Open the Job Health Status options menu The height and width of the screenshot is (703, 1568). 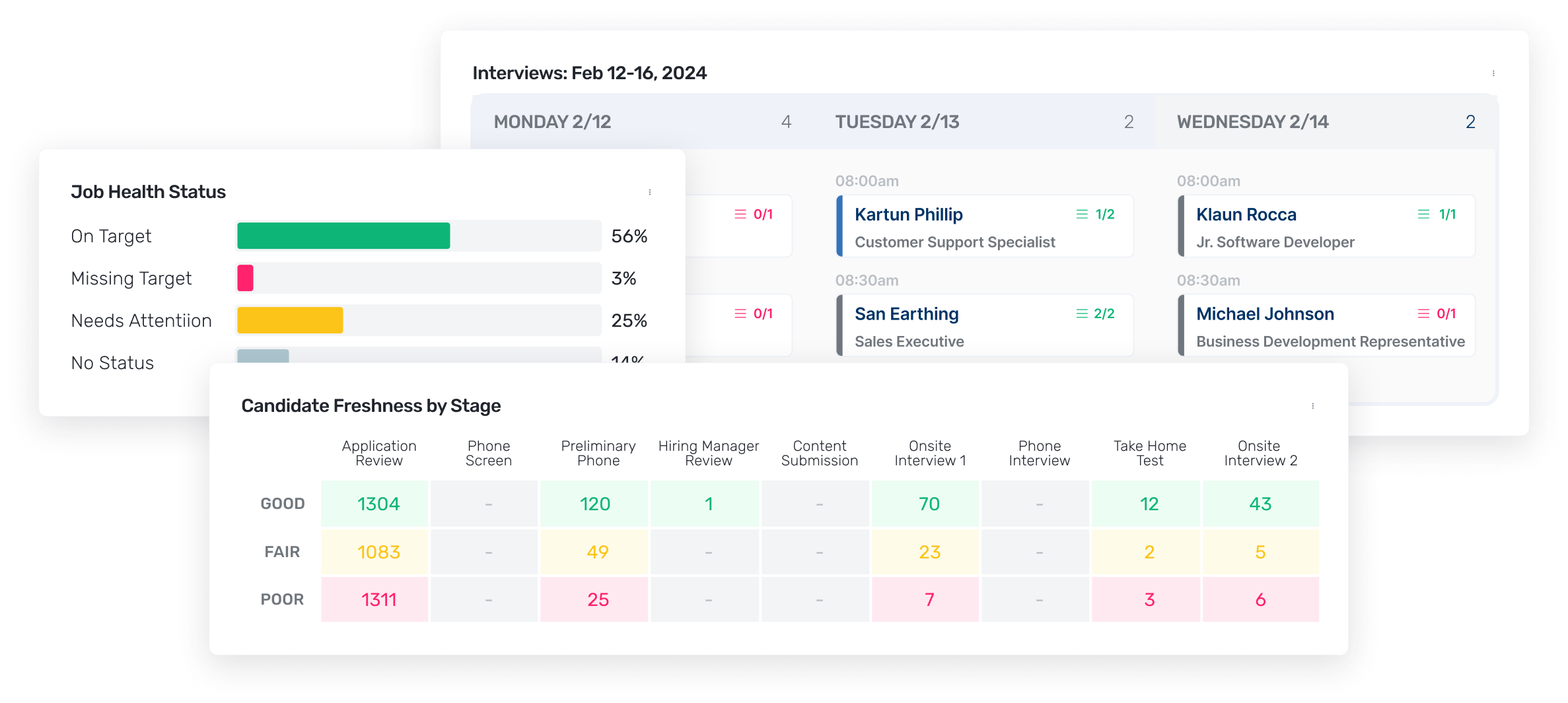pyautogui.click(x=650, y=192)
